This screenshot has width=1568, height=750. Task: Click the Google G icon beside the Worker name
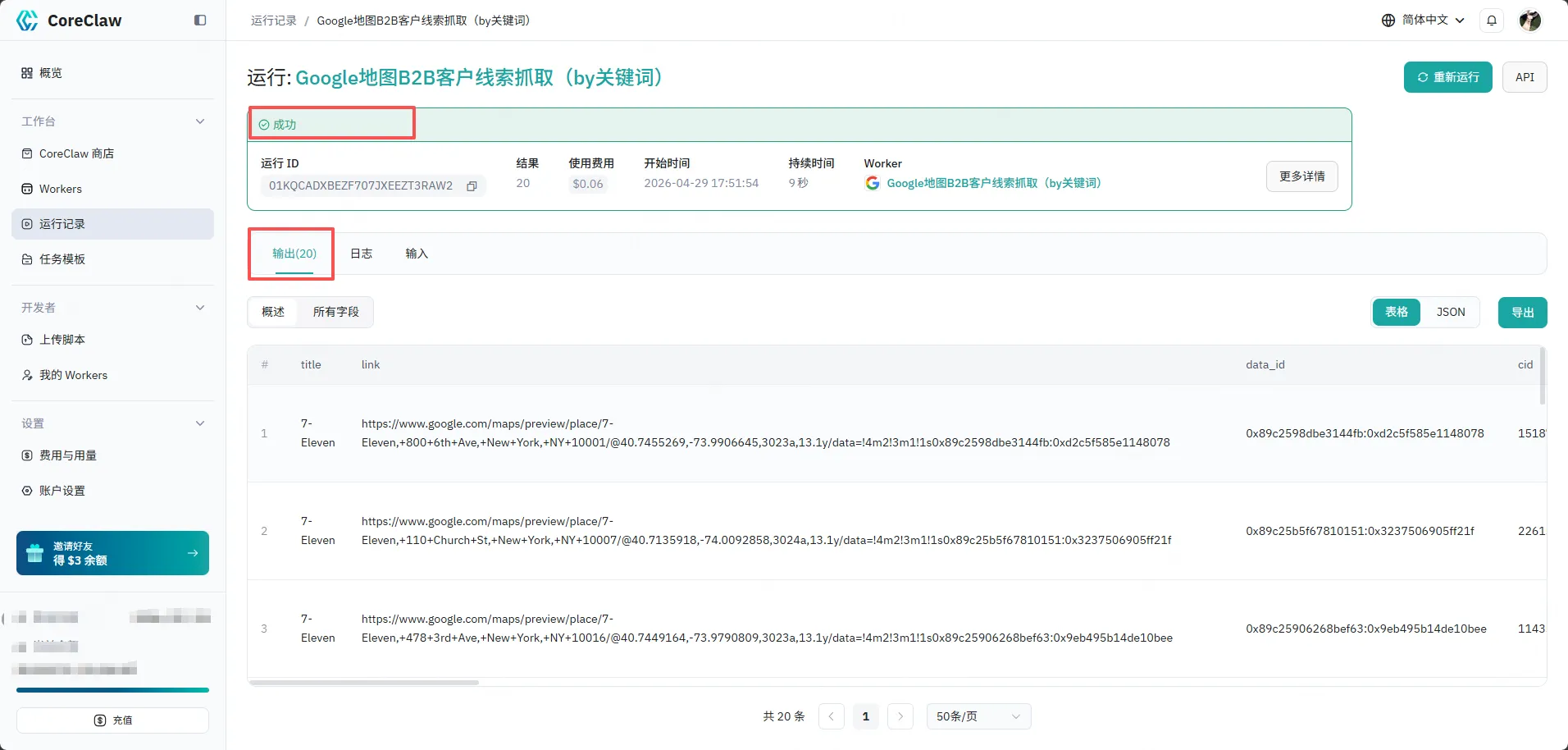coord(873,183)
